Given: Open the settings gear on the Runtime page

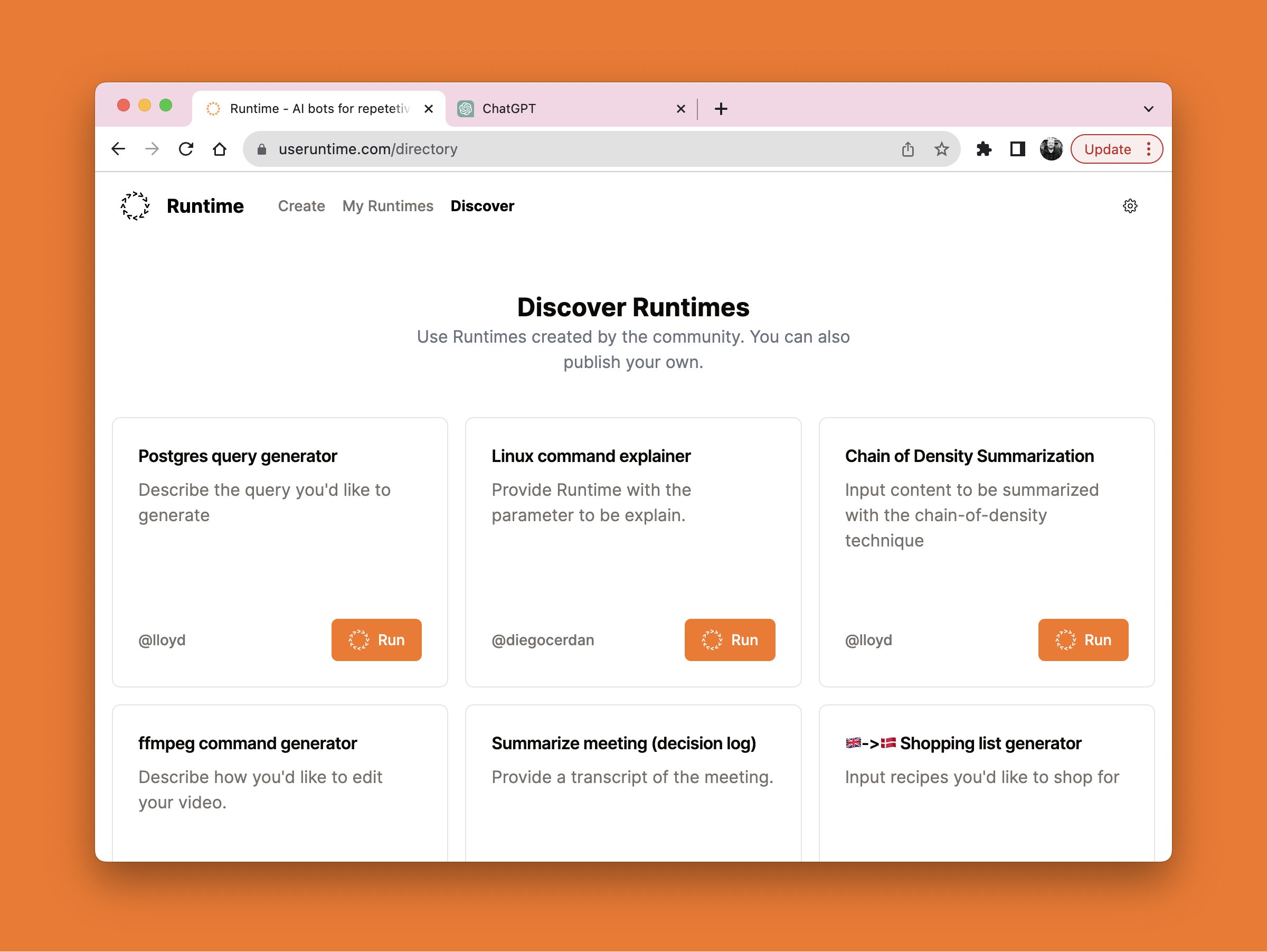Looking at the screenshot, I should (x=1130, y=206).
